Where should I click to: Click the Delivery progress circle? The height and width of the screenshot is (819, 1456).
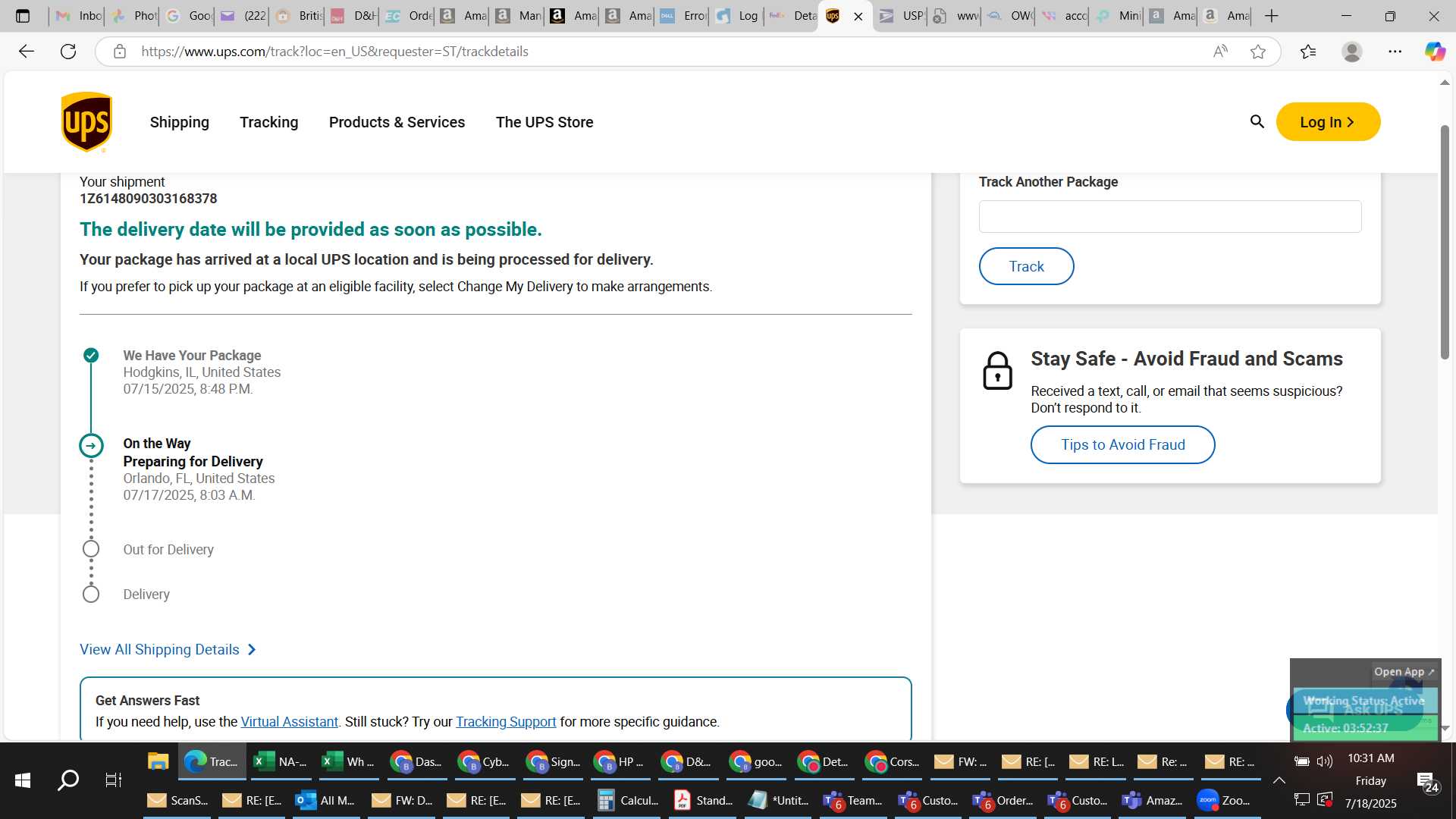click(91, 594)
